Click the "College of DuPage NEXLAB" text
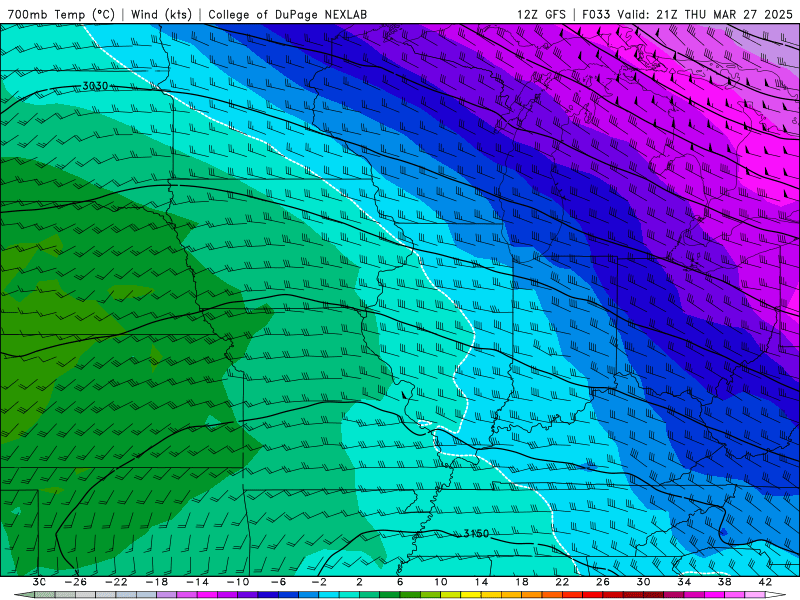The image size is (800, 600). [x=287, y=14]
